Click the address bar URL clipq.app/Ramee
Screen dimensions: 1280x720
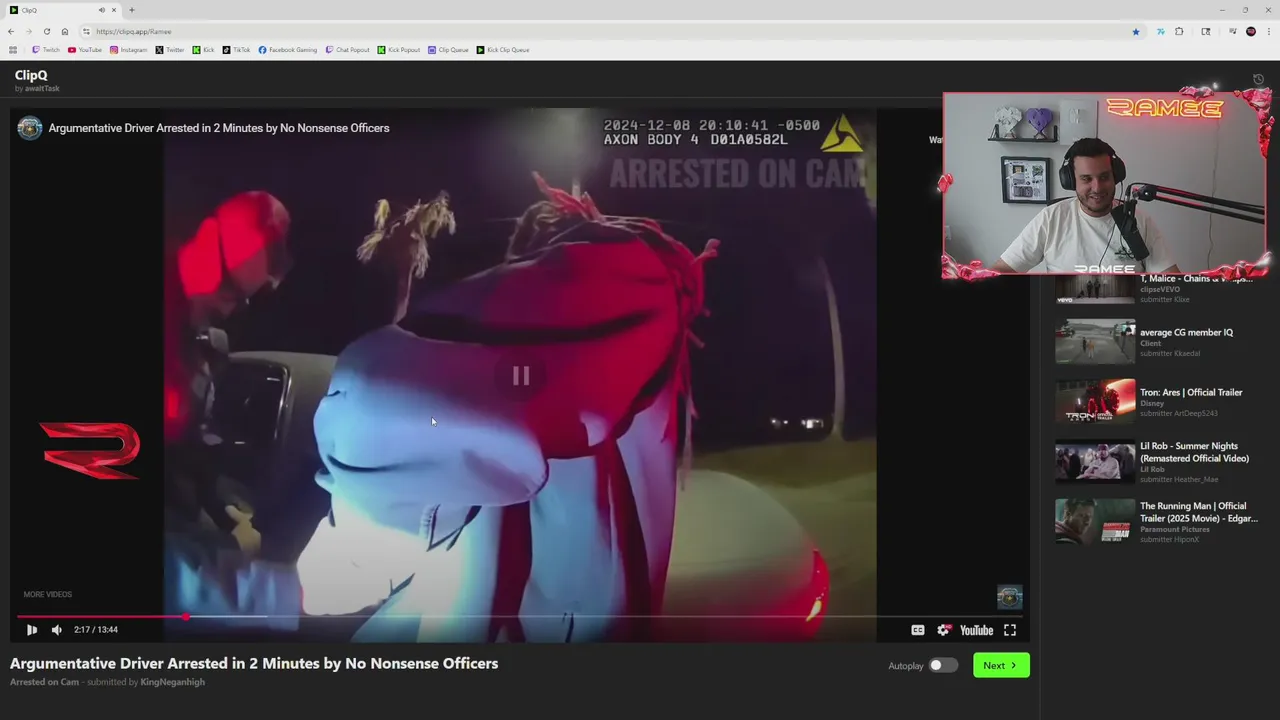(133, 32)
